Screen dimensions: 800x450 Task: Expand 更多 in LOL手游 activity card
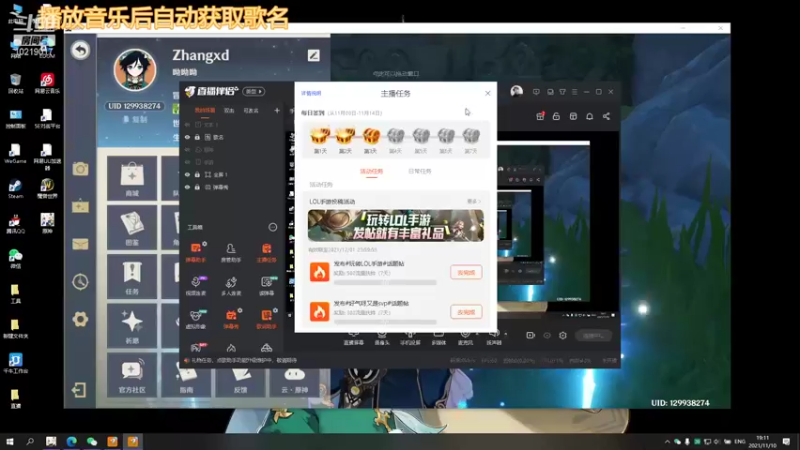pos(474,202)
